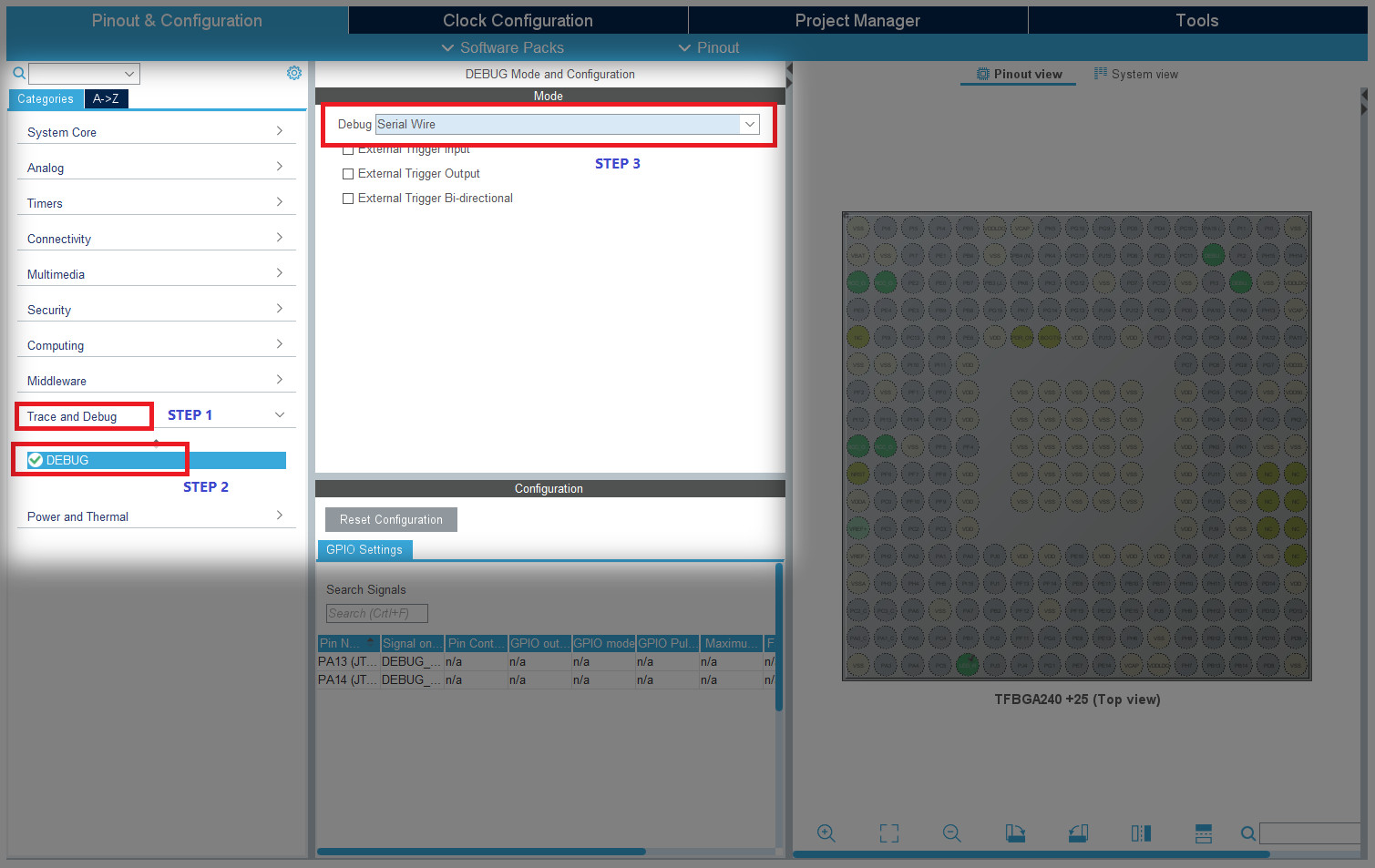Collapse the Trace and Debug category
This screenshot has height=868, width=1375.
tap(280, 415)
